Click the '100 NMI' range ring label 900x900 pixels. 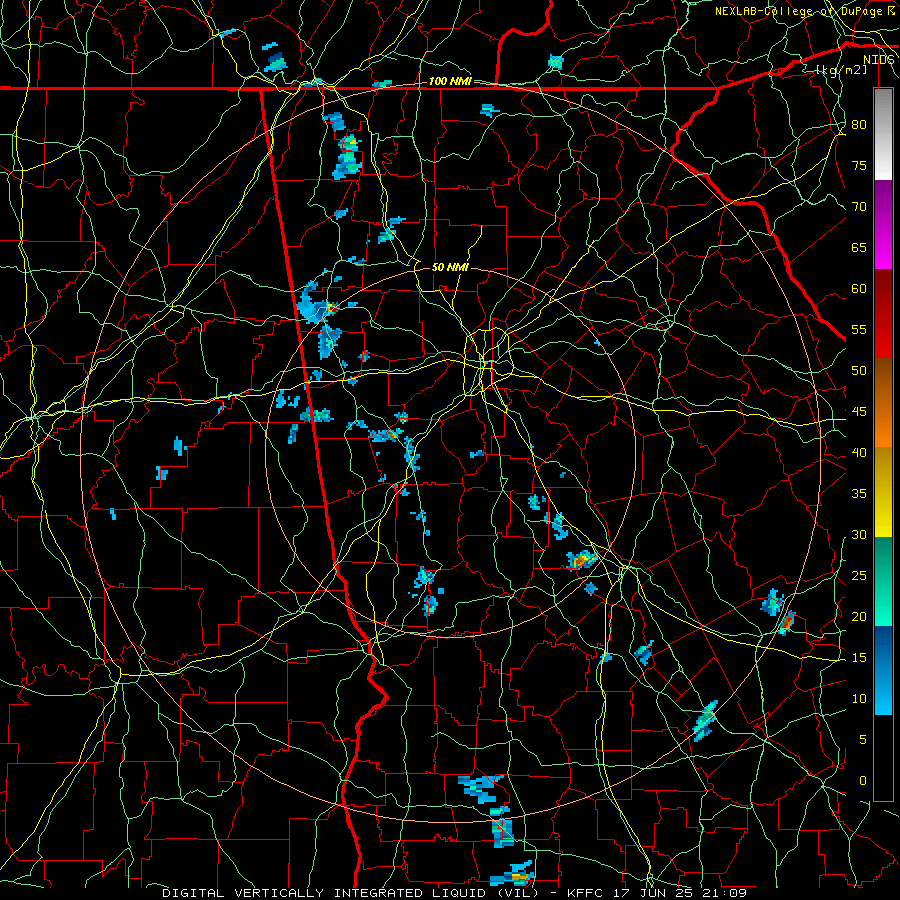click(450, 82)
